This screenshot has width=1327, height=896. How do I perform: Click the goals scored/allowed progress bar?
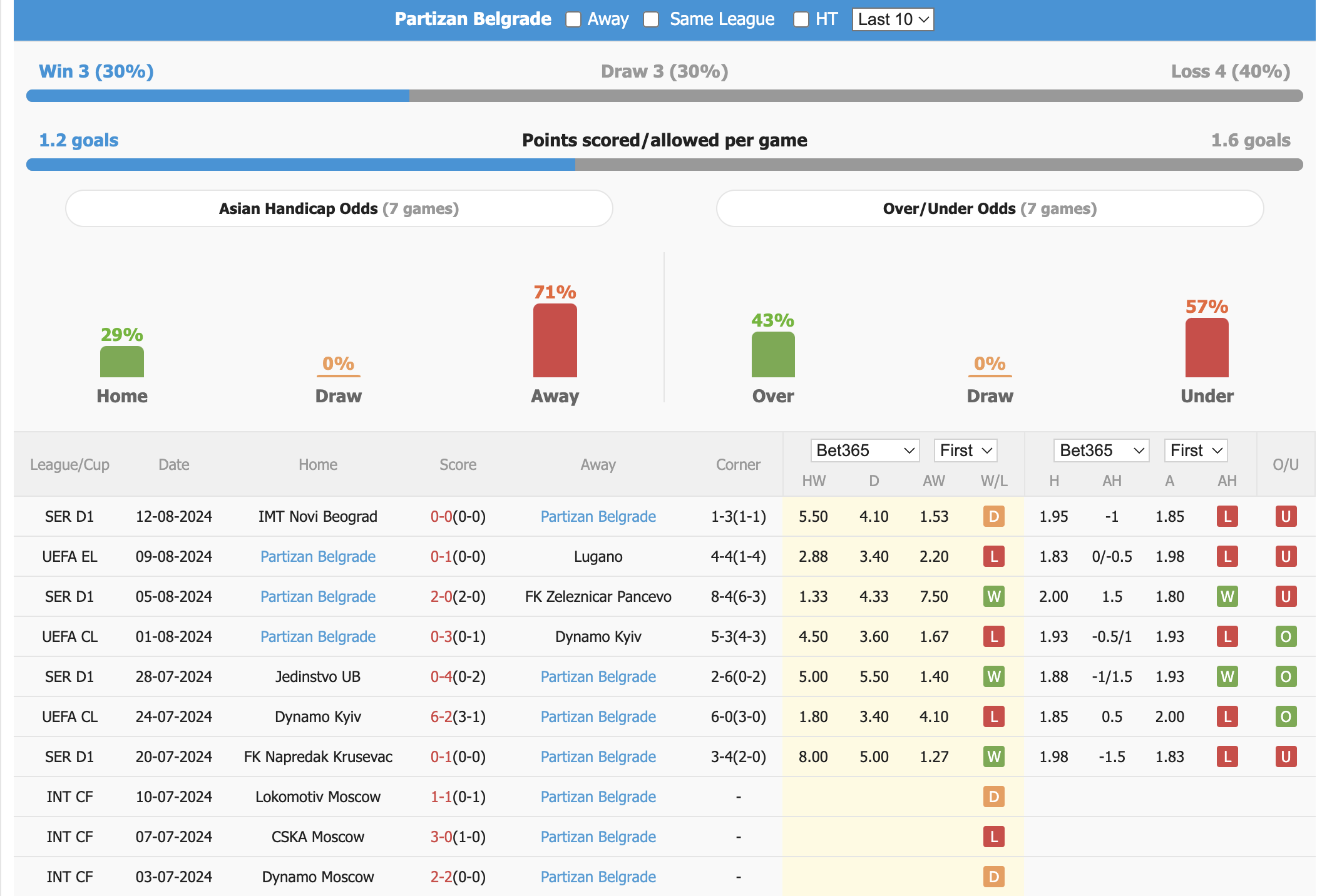(664, 165)
